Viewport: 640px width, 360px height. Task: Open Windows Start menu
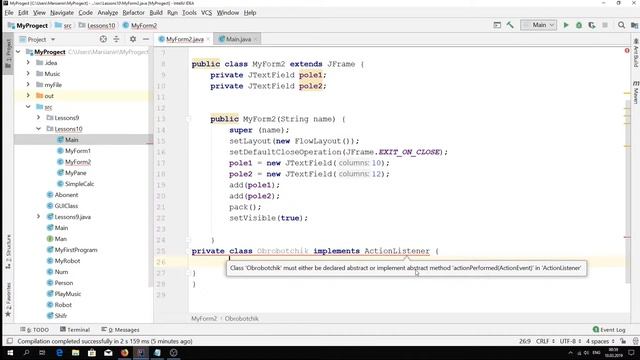10,353
